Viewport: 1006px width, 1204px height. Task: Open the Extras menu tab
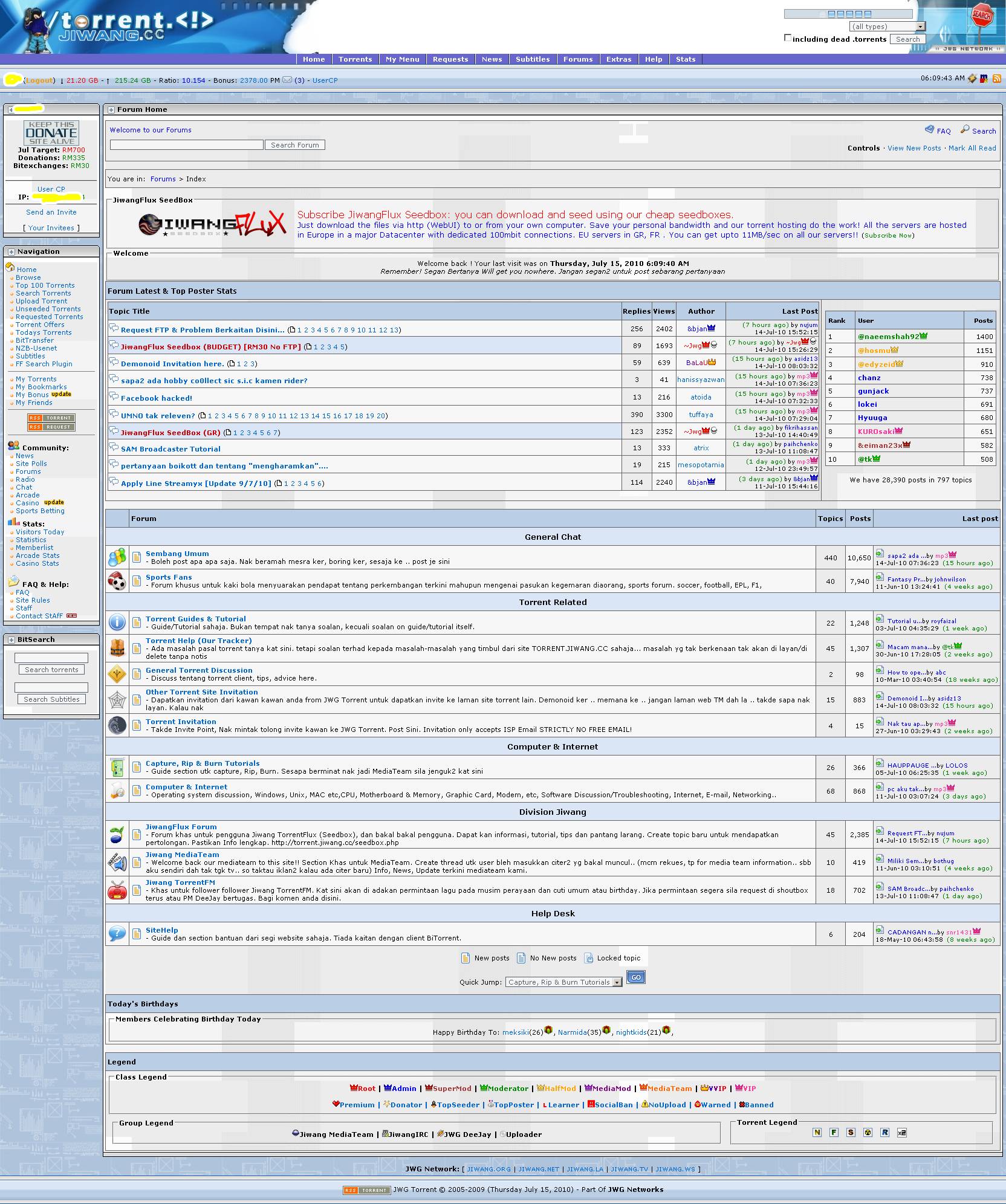click(x=618, y=59)
